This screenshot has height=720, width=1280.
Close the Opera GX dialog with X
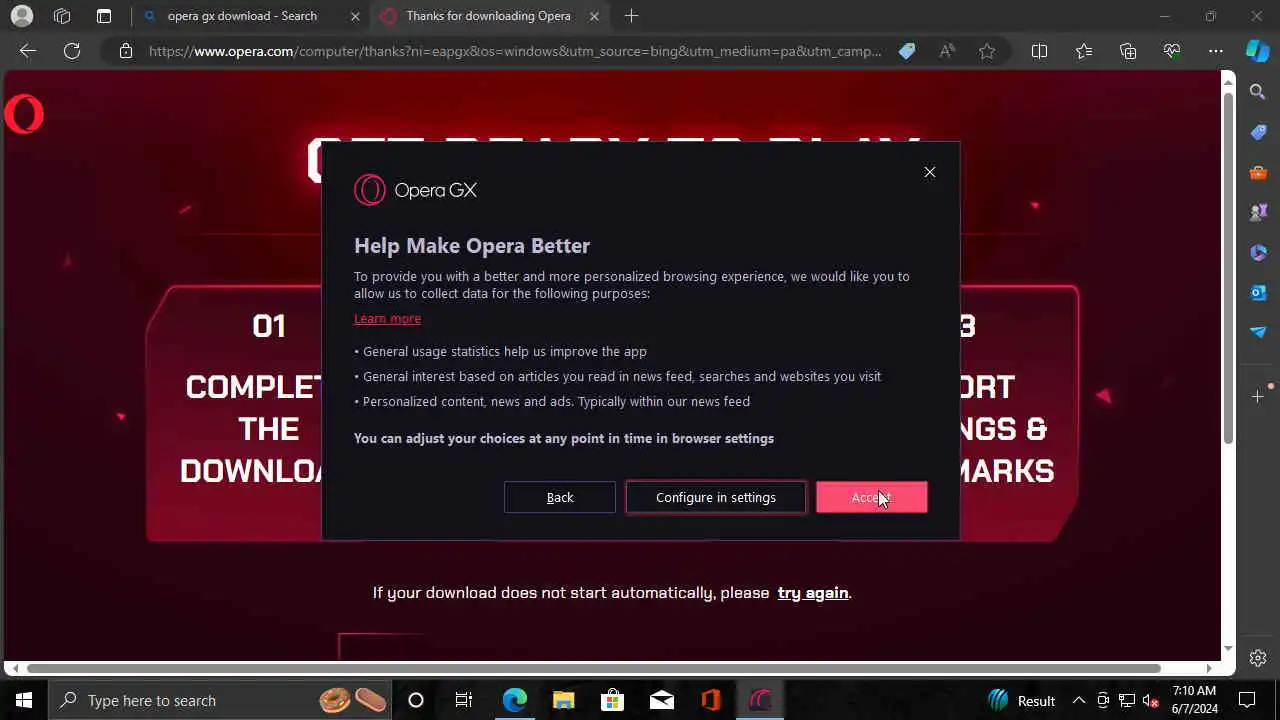click(930, 172)
